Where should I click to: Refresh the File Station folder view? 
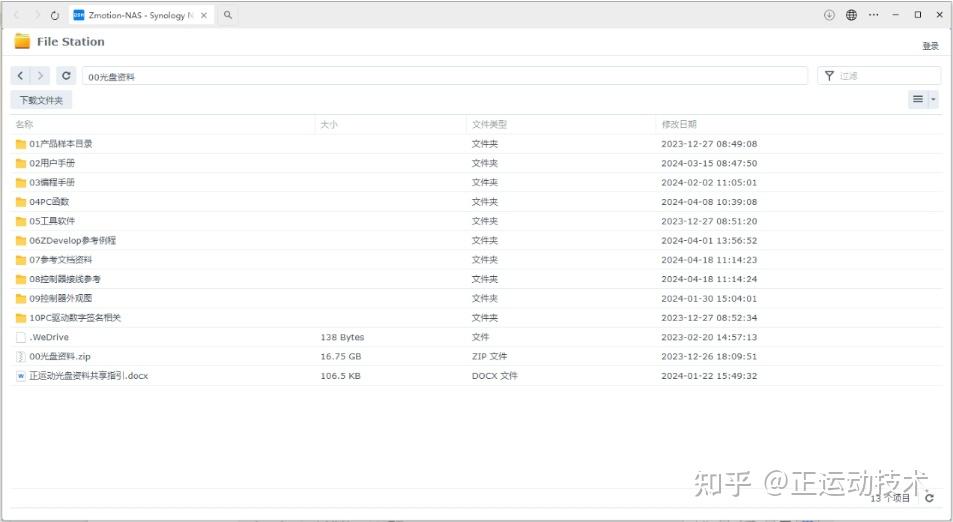tap(66, 76)
